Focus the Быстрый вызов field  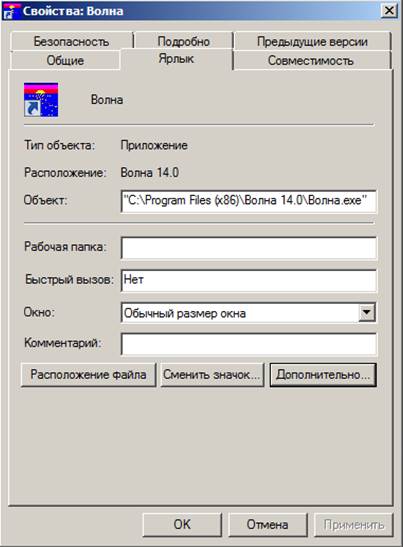[x=249, y=280]
